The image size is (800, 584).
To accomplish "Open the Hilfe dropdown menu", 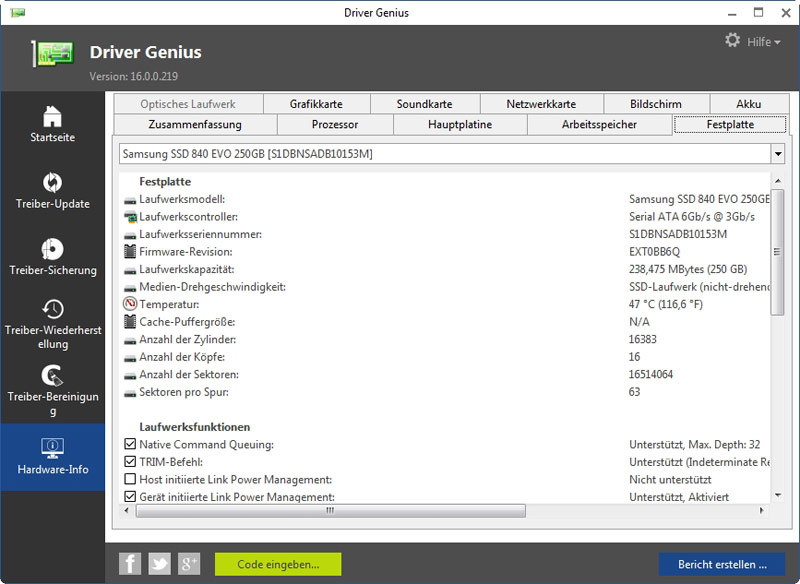I will pyautogui.click(x=765, y=42).
